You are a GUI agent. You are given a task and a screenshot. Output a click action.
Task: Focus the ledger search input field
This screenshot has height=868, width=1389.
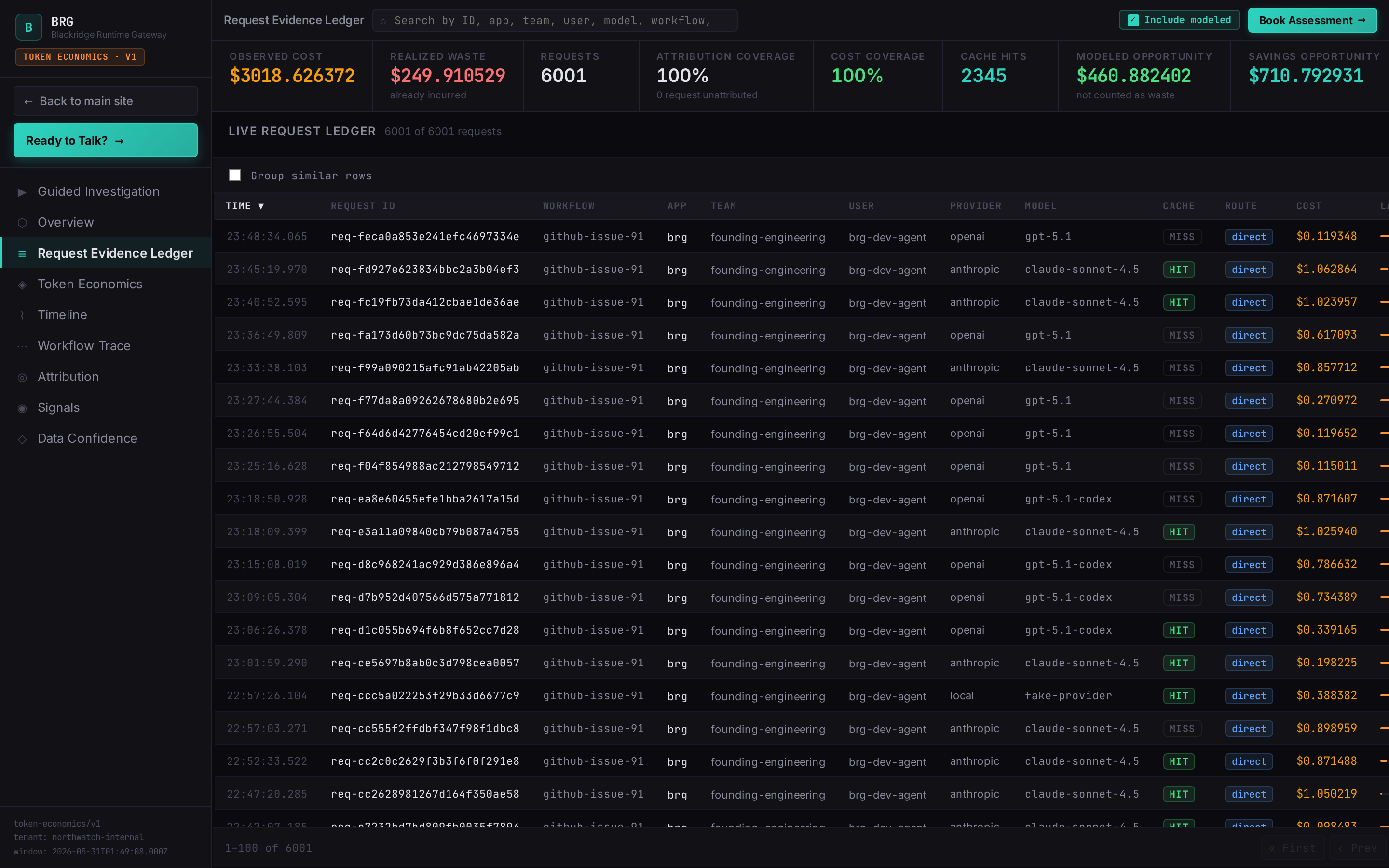[555, 20]
